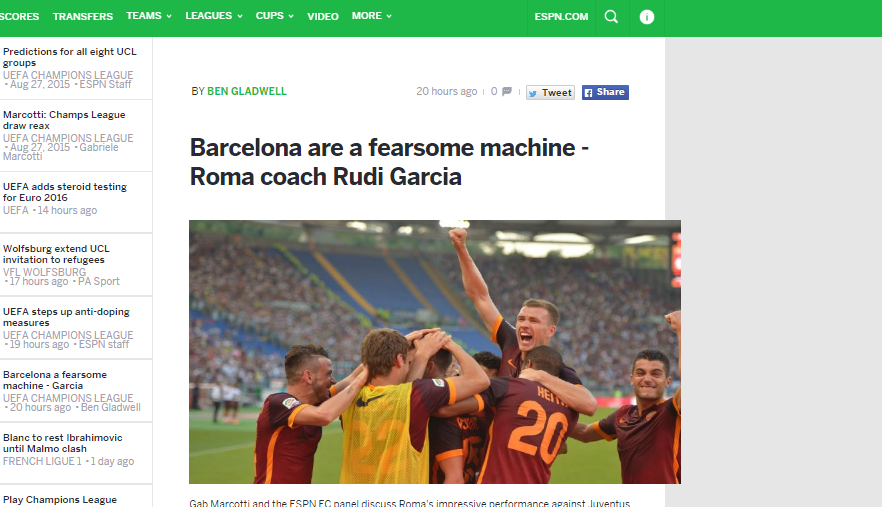Open 'Marcotti: Champs League draw reax' story
The image size is (882, 507).
click(64, 120)
